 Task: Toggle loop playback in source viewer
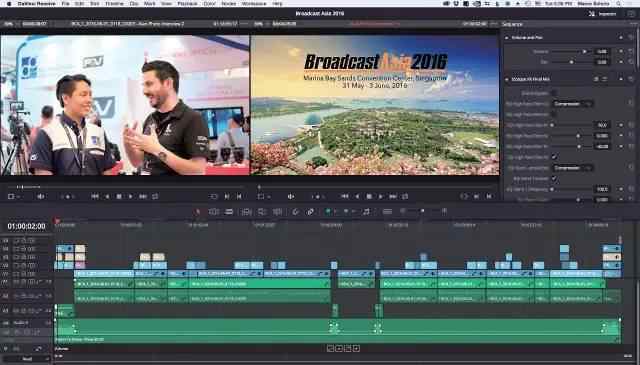[155, 197]
